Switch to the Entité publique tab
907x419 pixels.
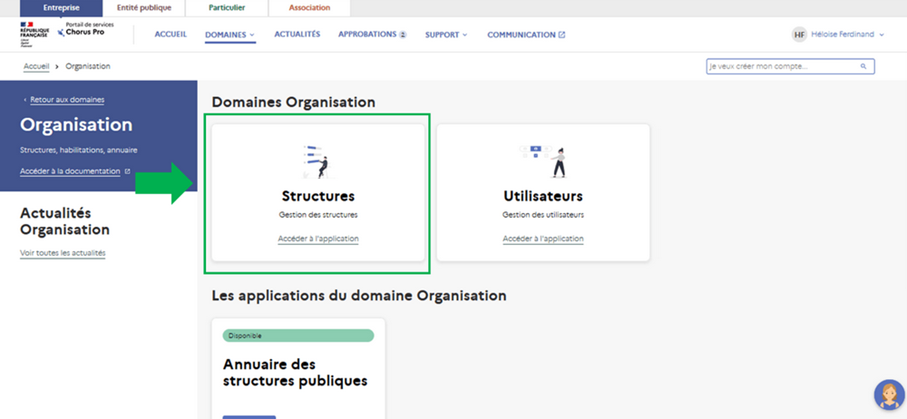coord(144,8)
